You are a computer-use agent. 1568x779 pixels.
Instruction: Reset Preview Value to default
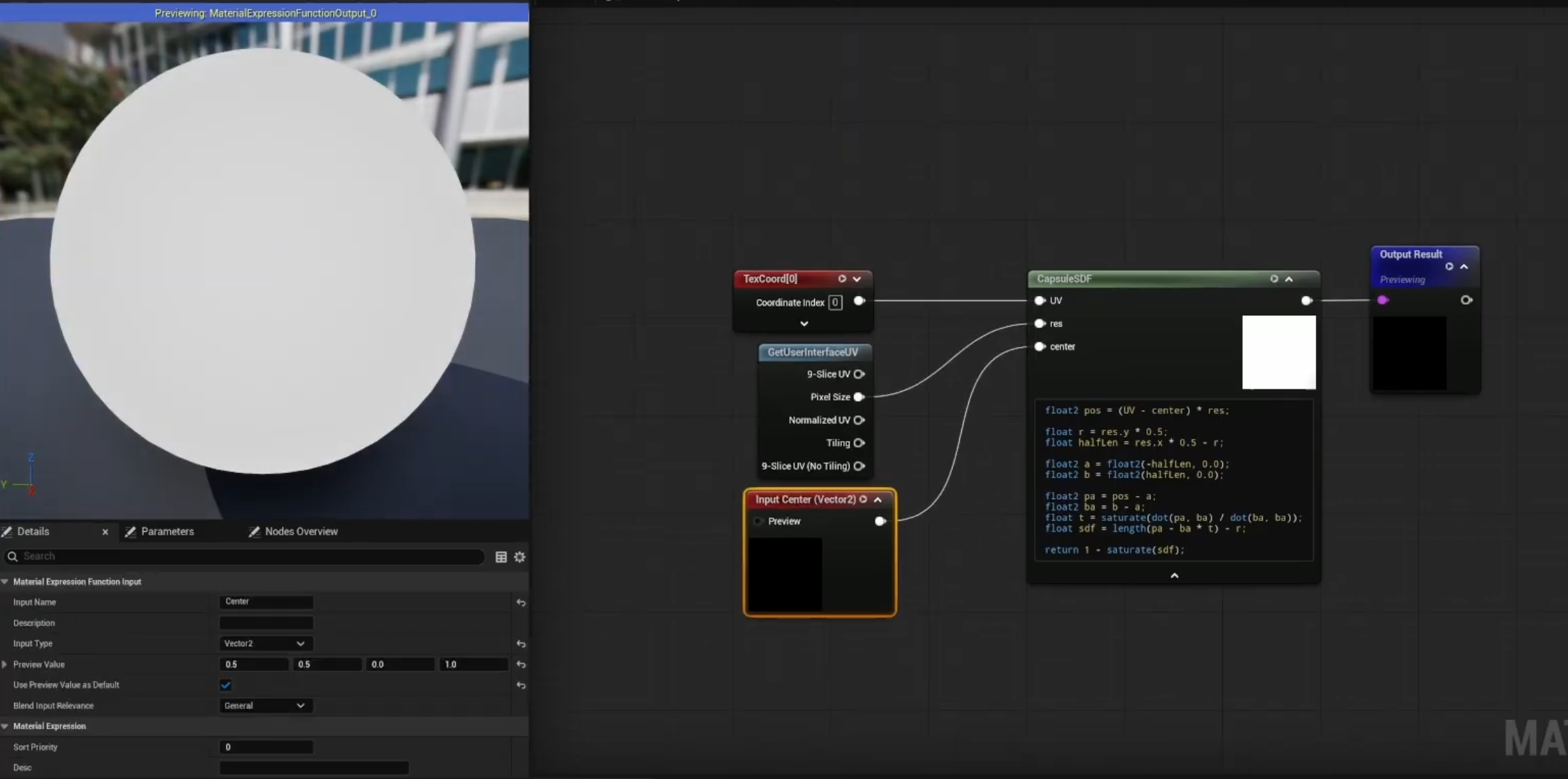click(521, 665)
